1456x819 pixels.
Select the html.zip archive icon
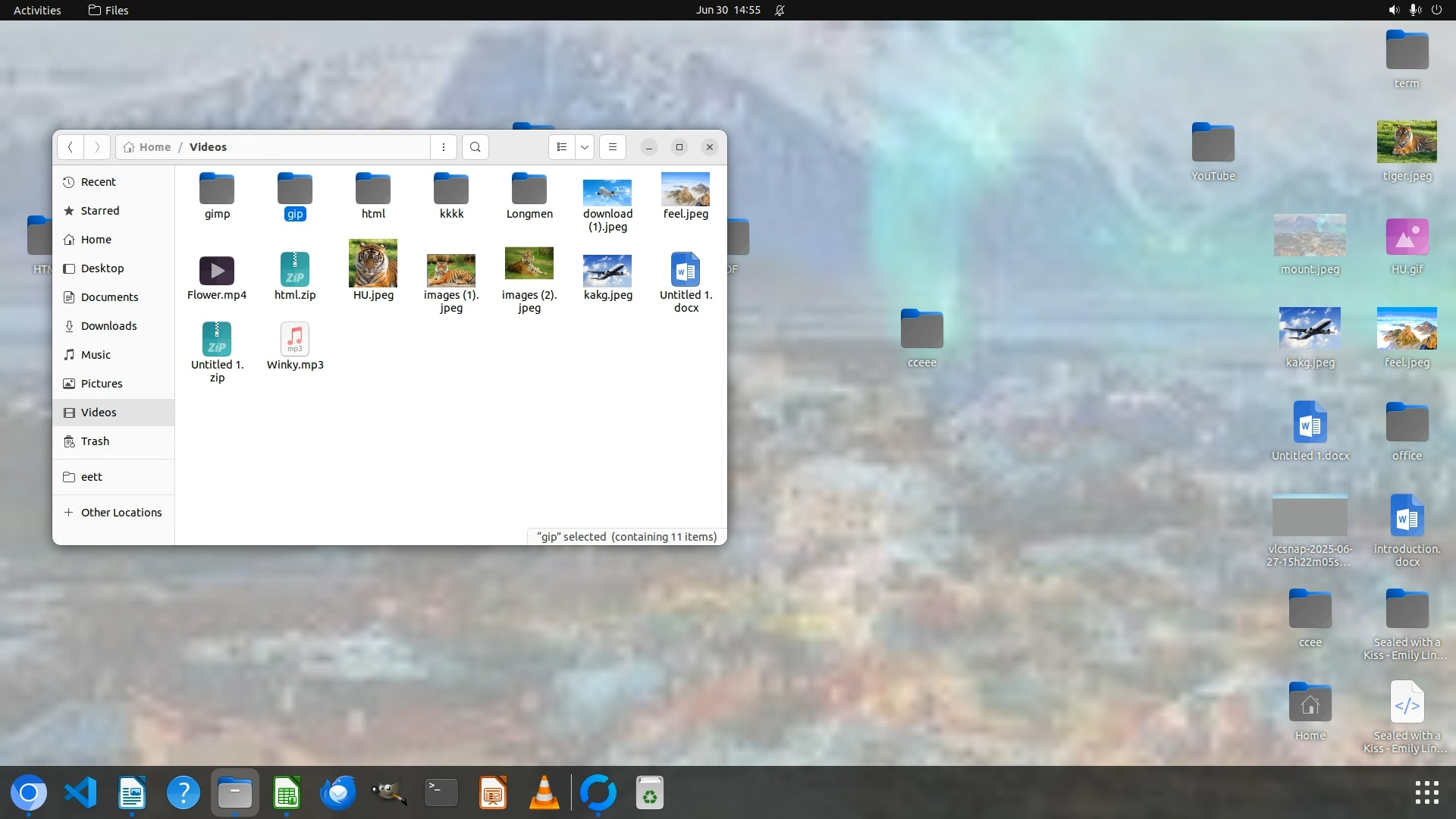[x=295, y=269]
